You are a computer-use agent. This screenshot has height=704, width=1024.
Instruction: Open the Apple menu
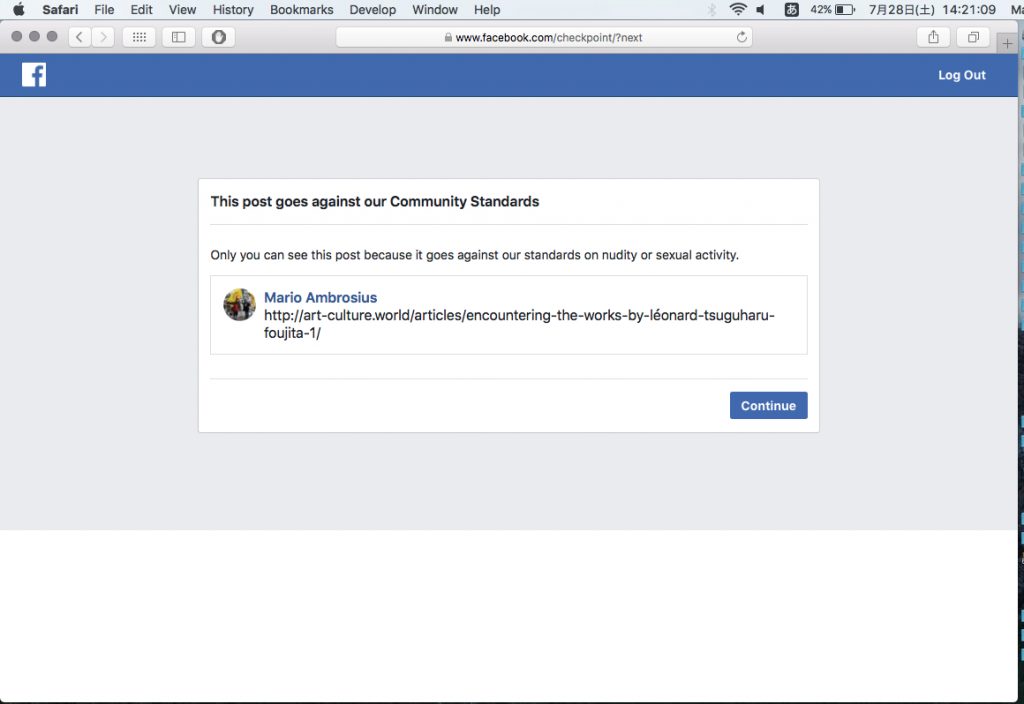pos(18,9)
